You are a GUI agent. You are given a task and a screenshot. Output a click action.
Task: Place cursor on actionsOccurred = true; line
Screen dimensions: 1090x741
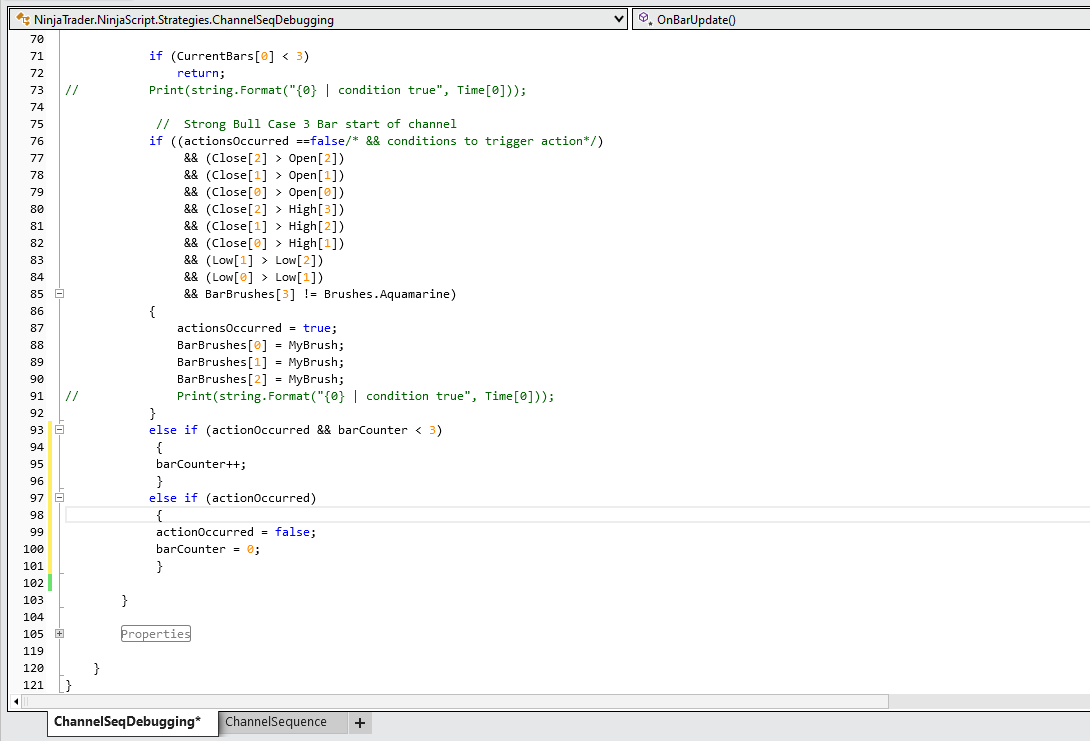257,328
